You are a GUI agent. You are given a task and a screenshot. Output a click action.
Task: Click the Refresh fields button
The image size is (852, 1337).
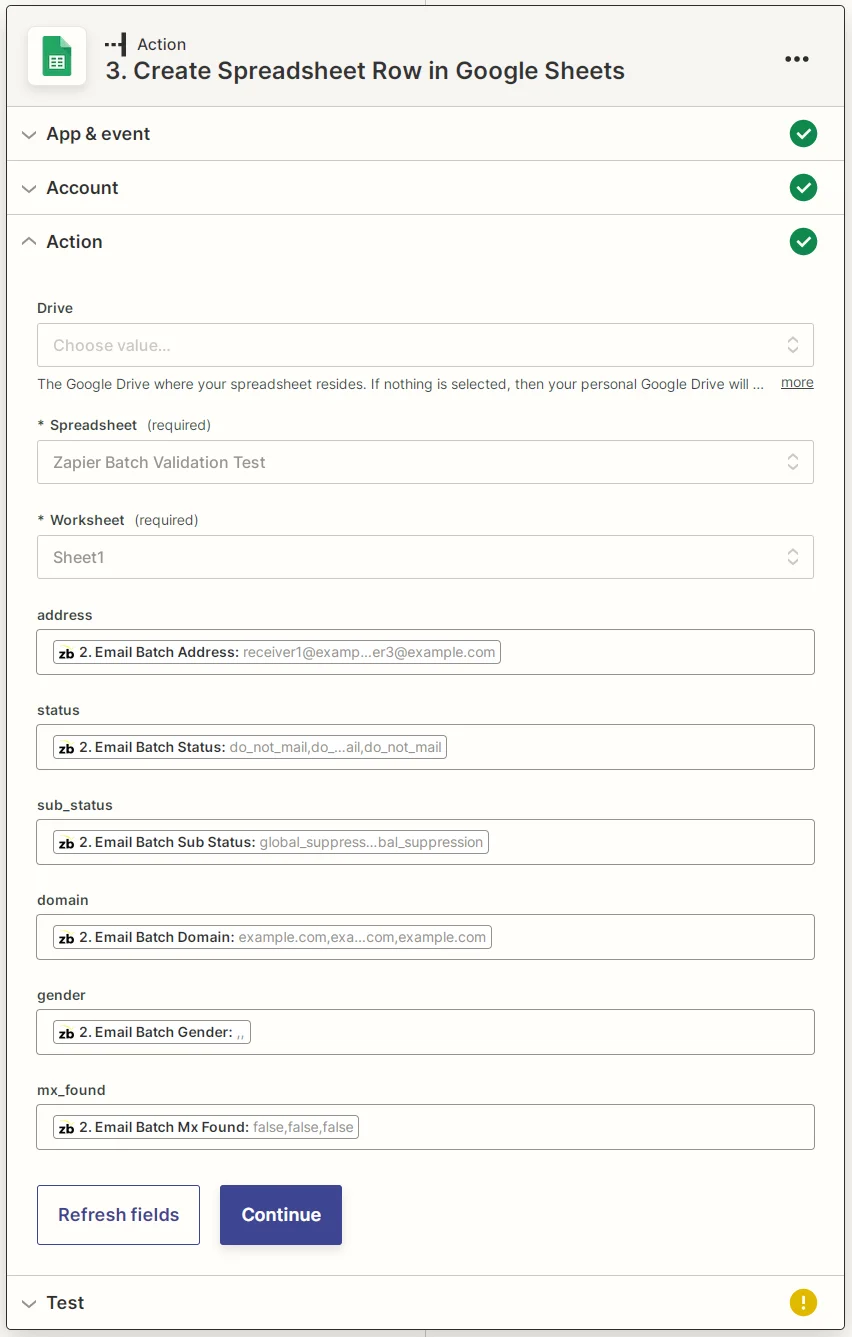pos(118,1214)
